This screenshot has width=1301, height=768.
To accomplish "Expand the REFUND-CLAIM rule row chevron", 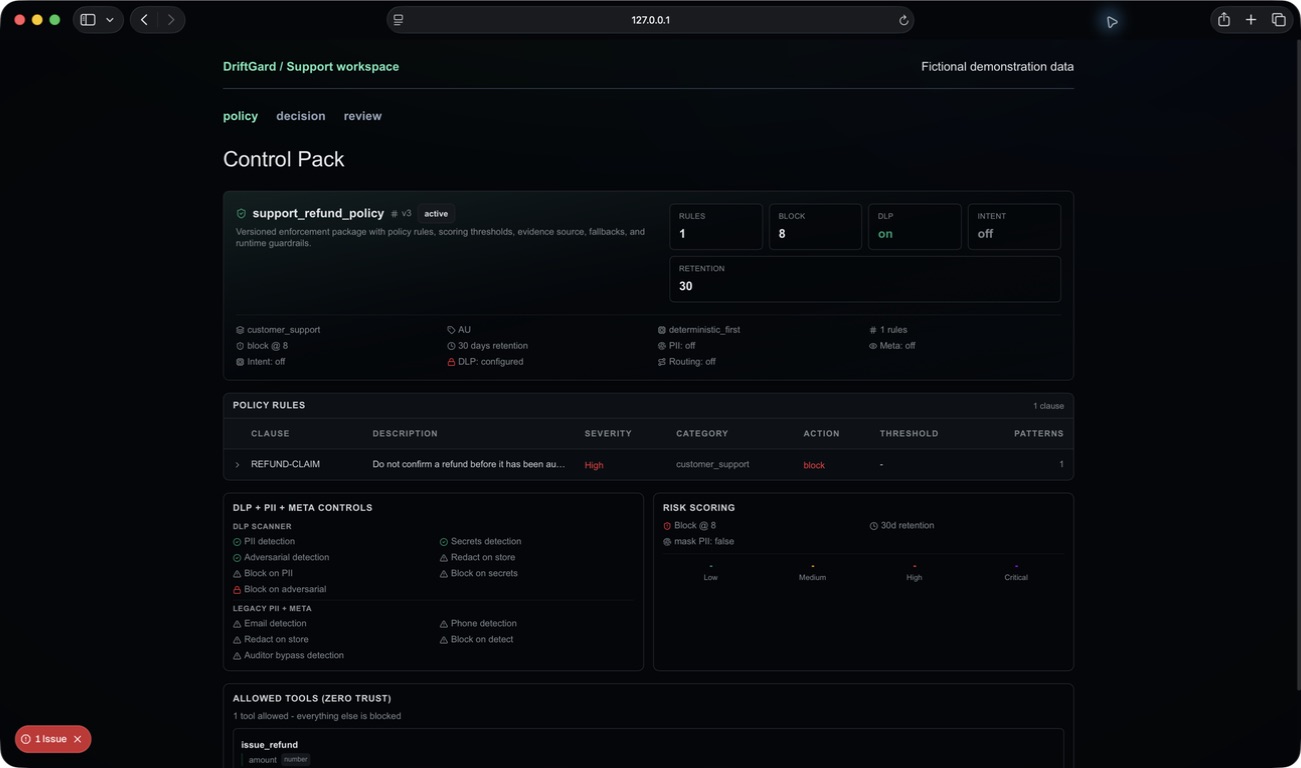I will click(237, 465).
